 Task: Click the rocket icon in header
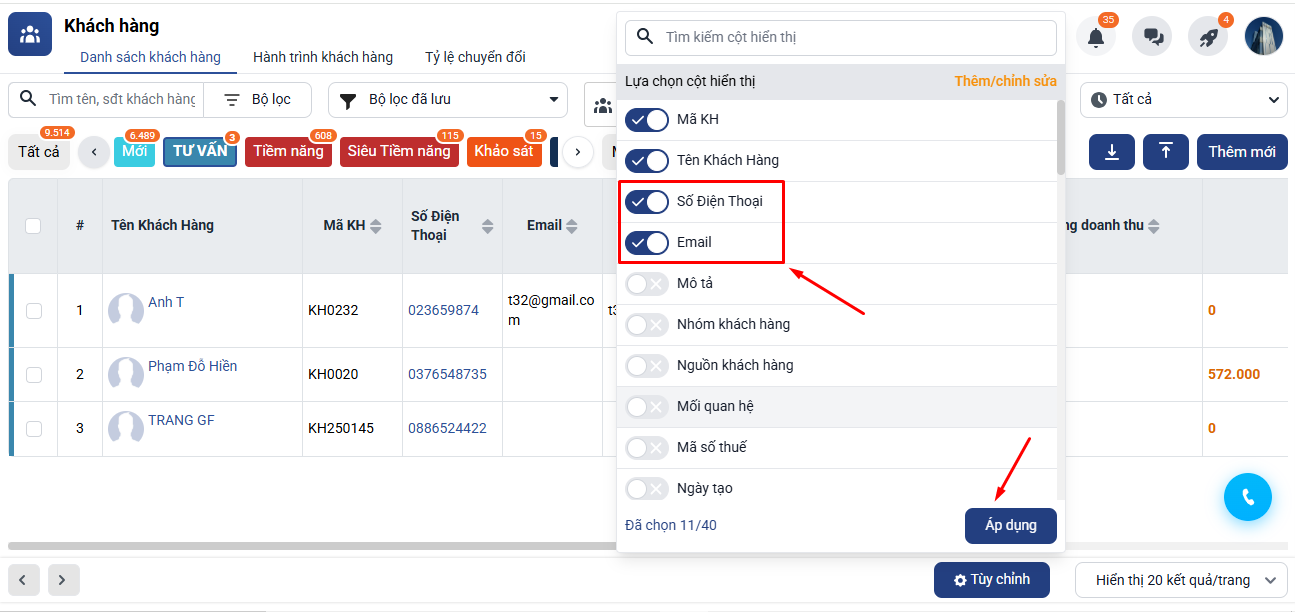tap(1208, 37)
